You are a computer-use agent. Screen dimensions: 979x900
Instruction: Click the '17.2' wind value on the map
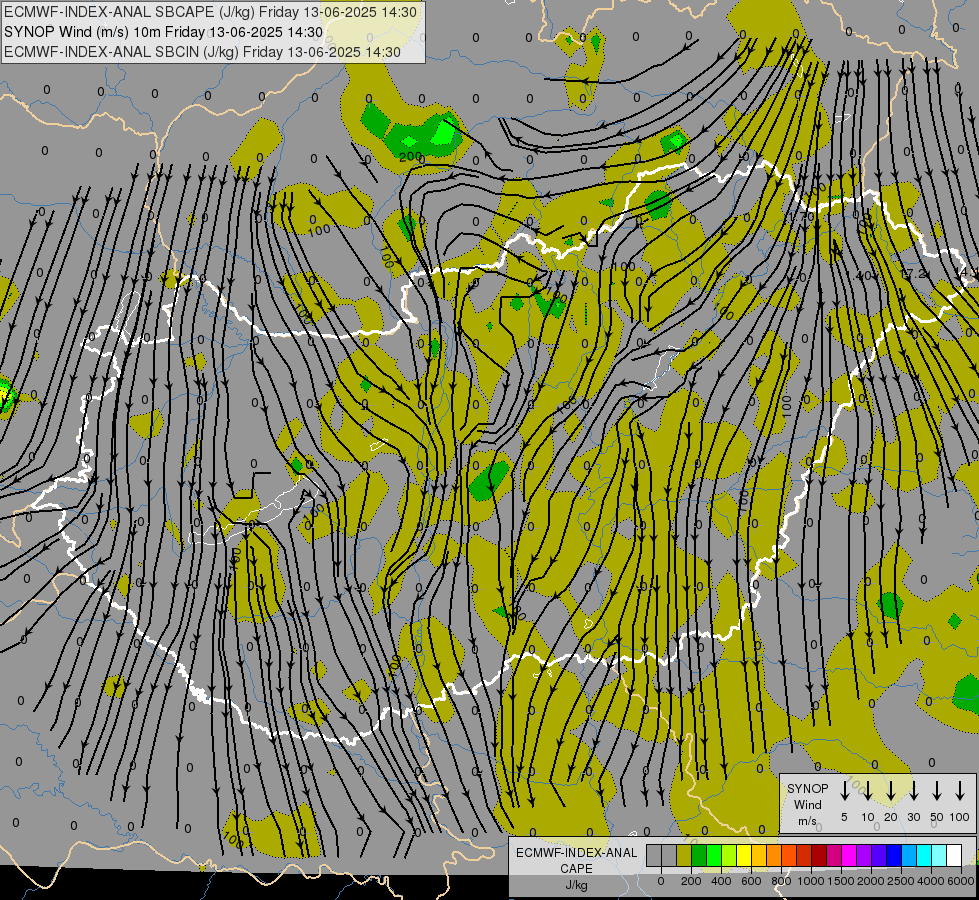pos(912,274)
